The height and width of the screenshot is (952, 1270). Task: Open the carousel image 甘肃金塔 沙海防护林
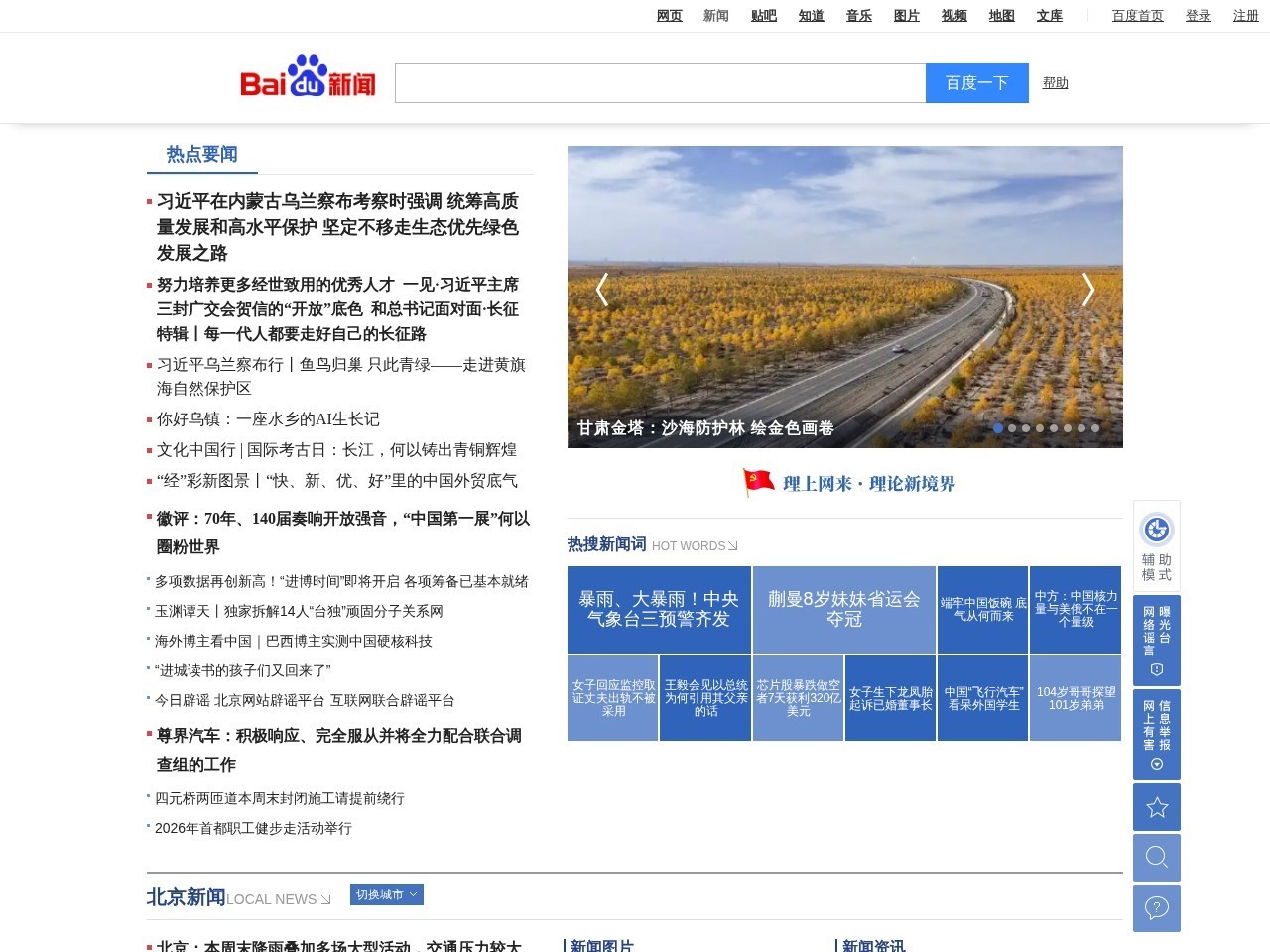point(845,297)
